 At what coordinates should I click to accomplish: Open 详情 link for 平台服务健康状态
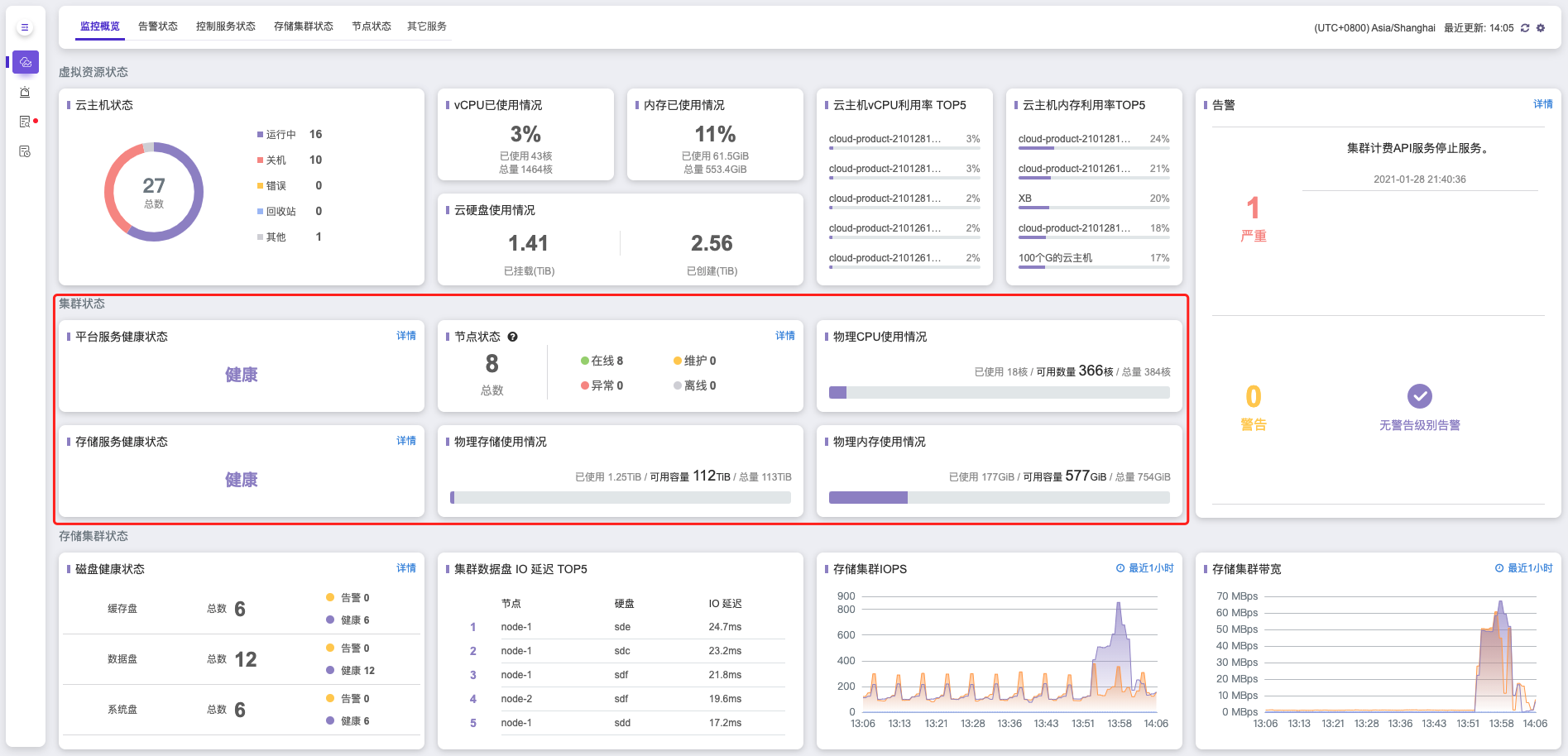click(405, 336)
